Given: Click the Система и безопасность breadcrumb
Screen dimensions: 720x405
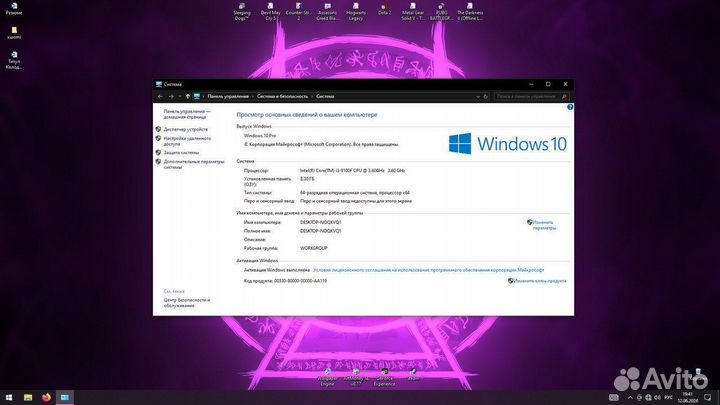Looking at the screenshot, I should tap(282, 96).
